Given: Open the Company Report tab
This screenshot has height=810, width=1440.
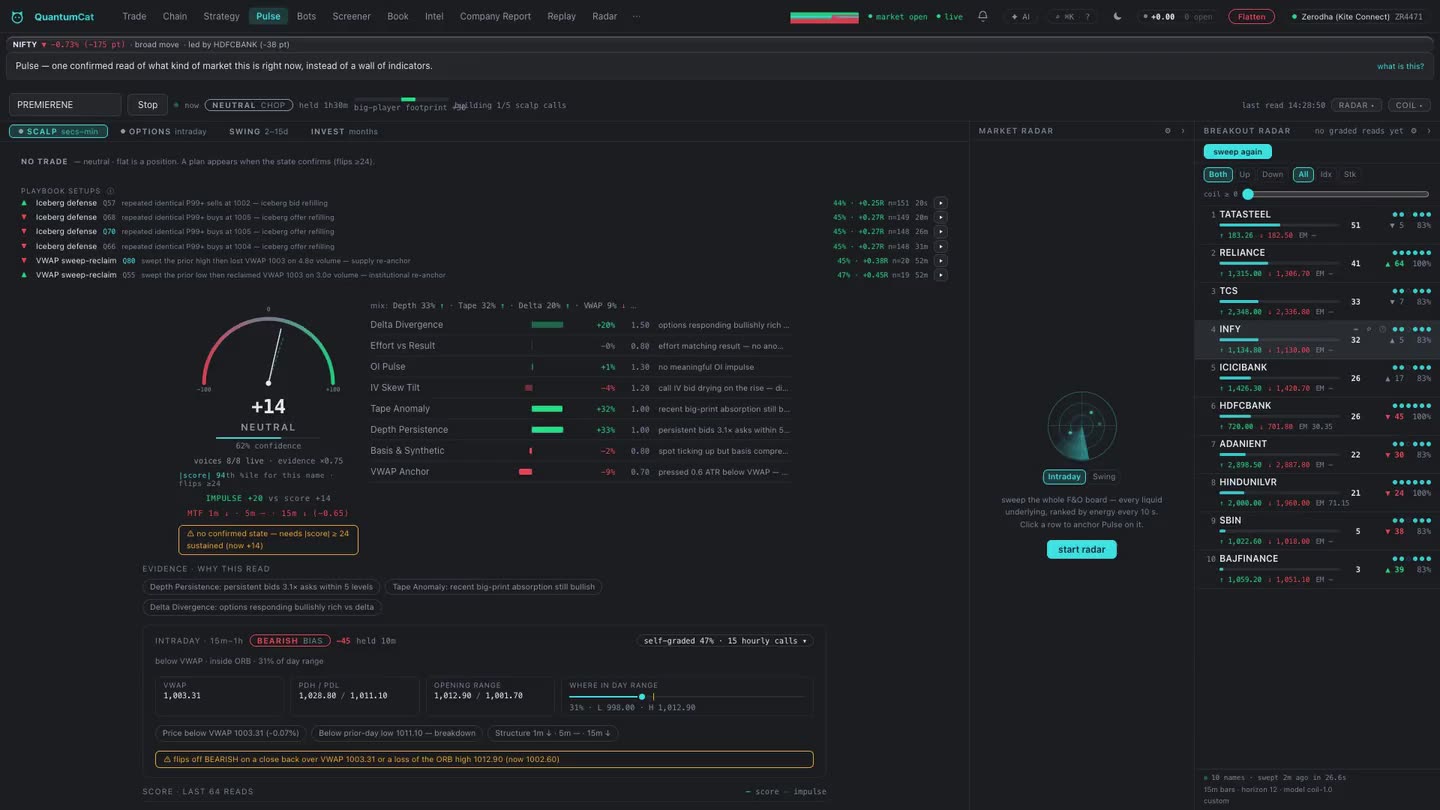Looking at the screenshot, I should click(495, 16).
